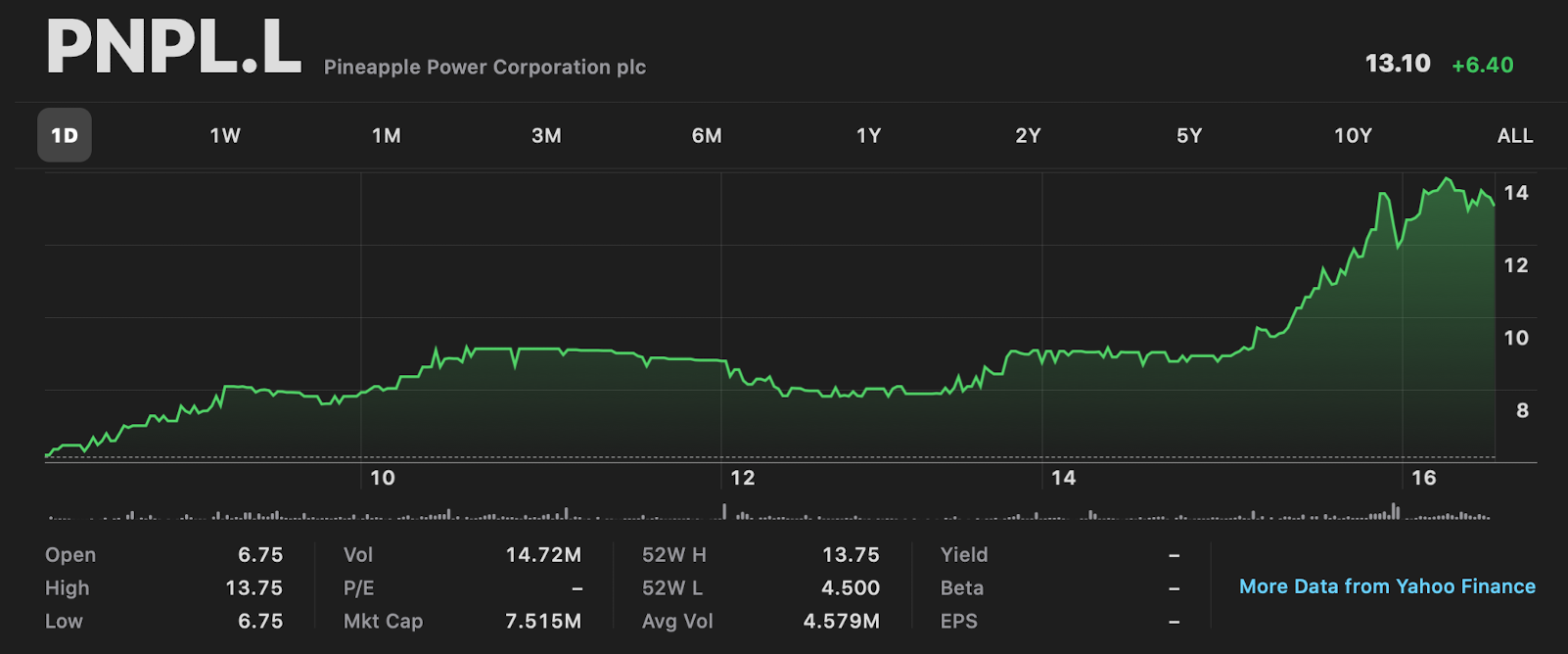The height and width of the screenshot is (654, 1568).
Task: Click the 12 price label on y-axis
Action: tap(1516, 265)
